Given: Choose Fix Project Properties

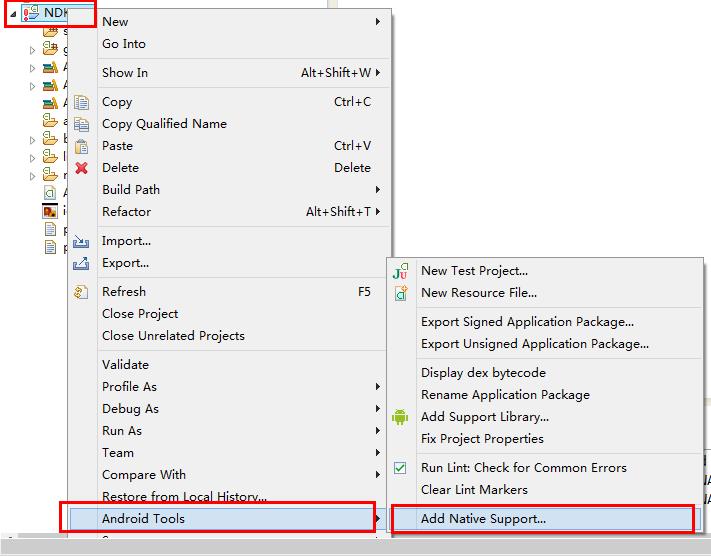Looking at the screenshot, I should click(545, 439).
